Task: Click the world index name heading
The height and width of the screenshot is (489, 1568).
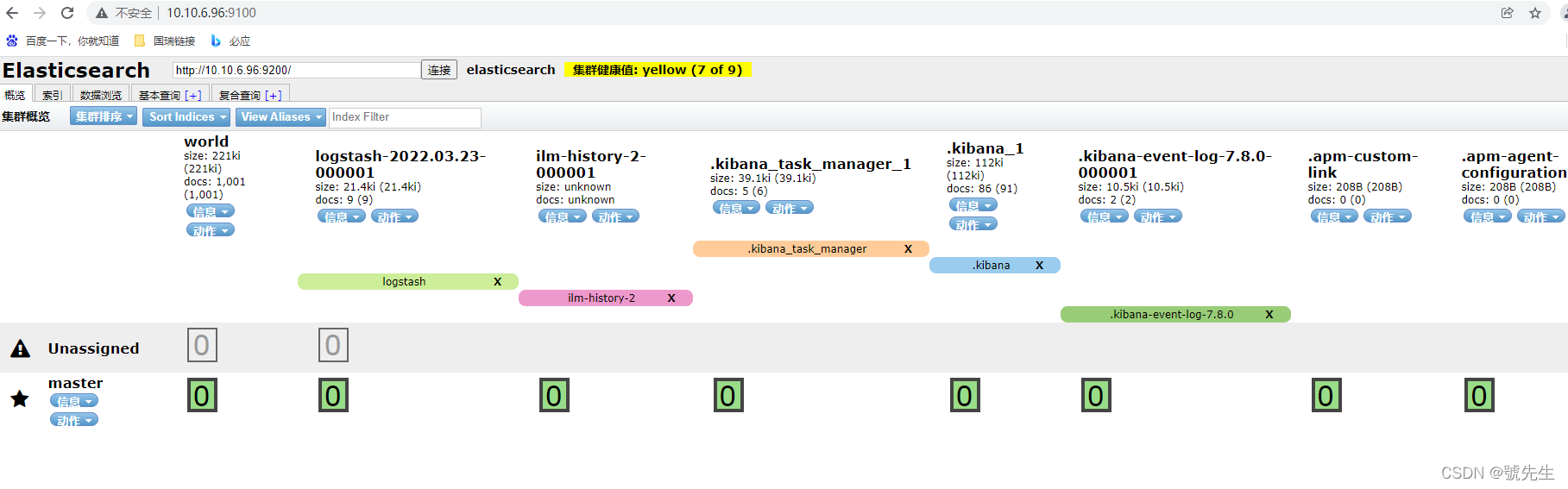Action: 206,141
